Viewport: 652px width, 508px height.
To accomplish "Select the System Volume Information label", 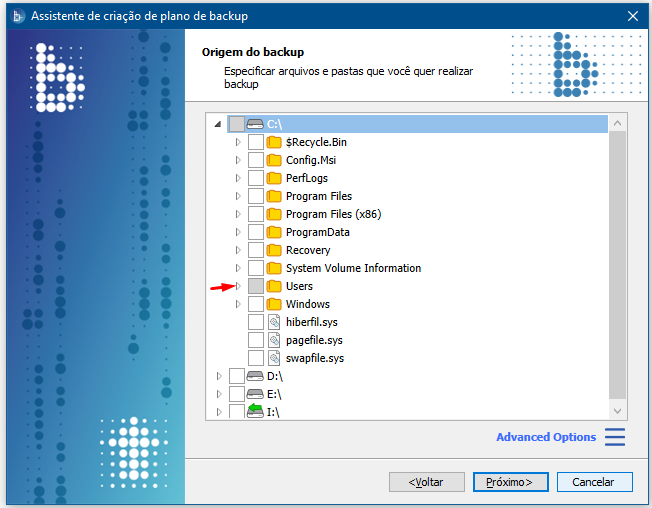I will (353, 268).
